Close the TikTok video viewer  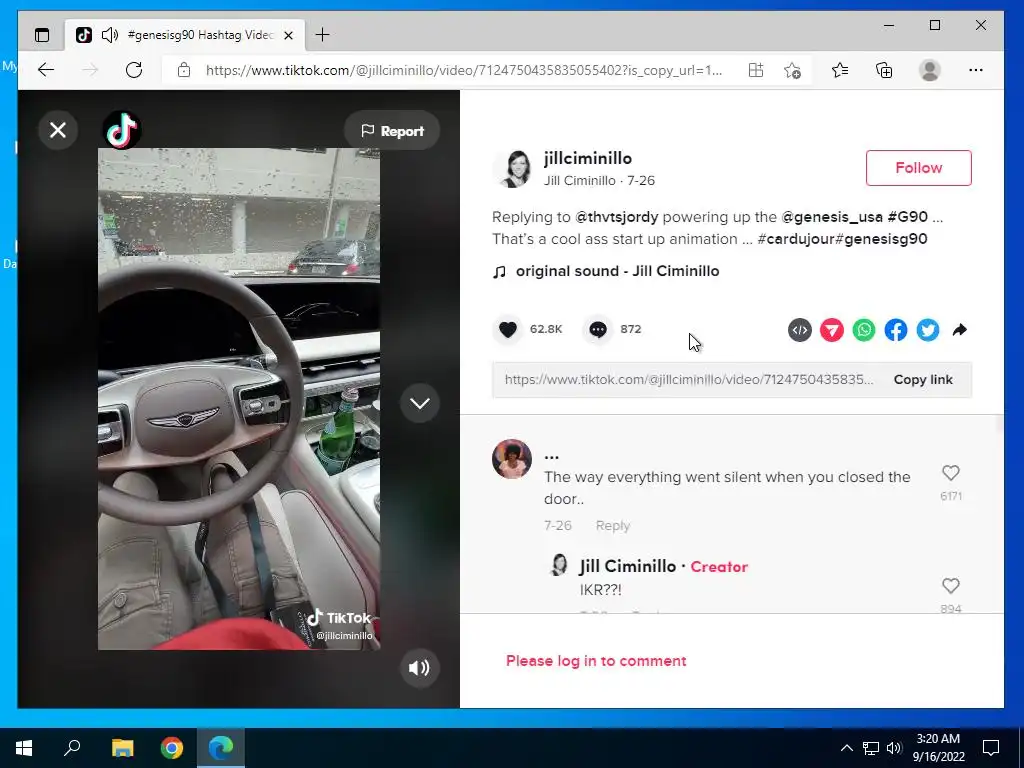tap(58, 130)
